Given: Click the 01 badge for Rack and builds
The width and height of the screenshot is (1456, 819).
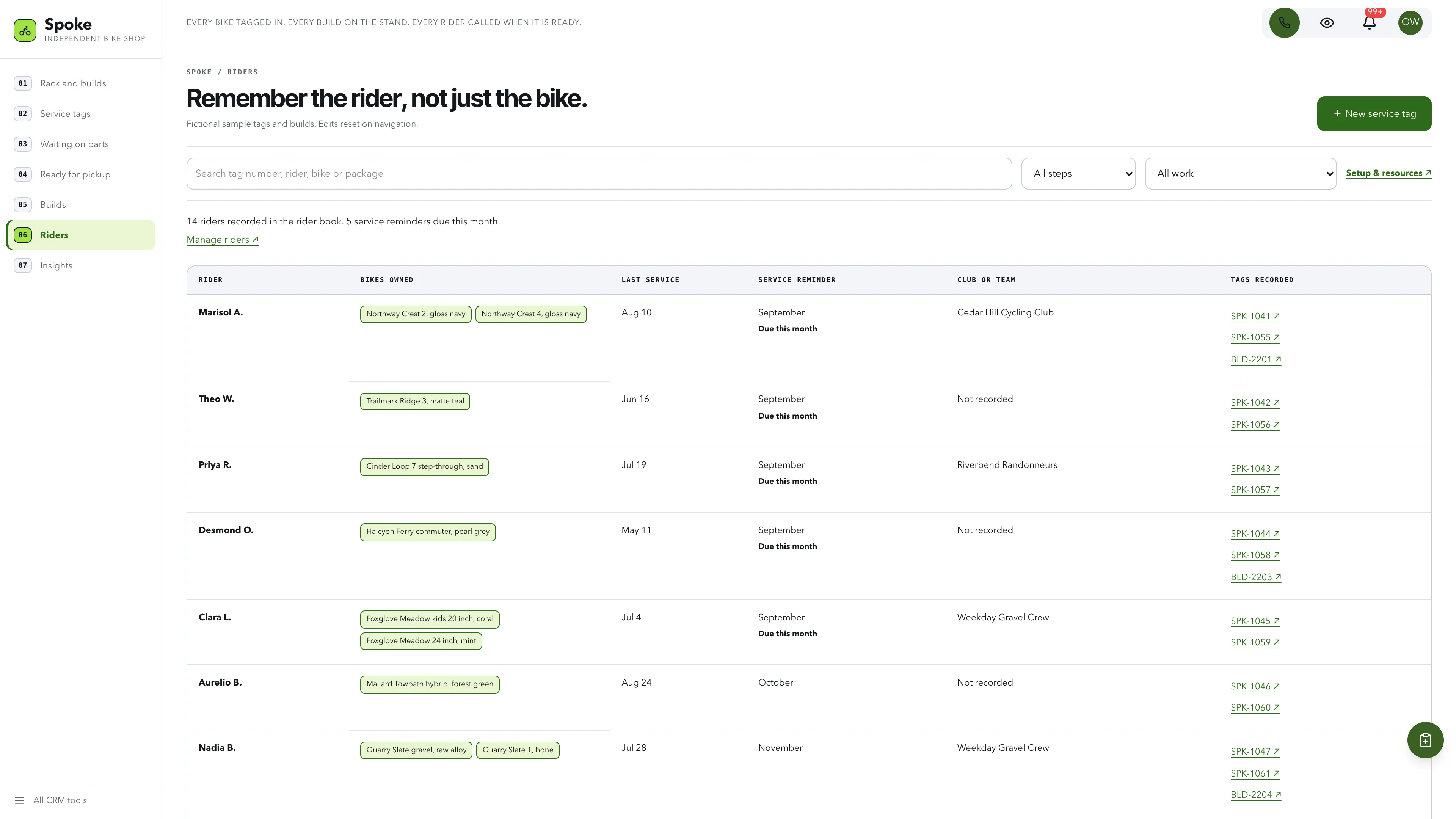Looking at the screenshot, I should tap(23, 83).
